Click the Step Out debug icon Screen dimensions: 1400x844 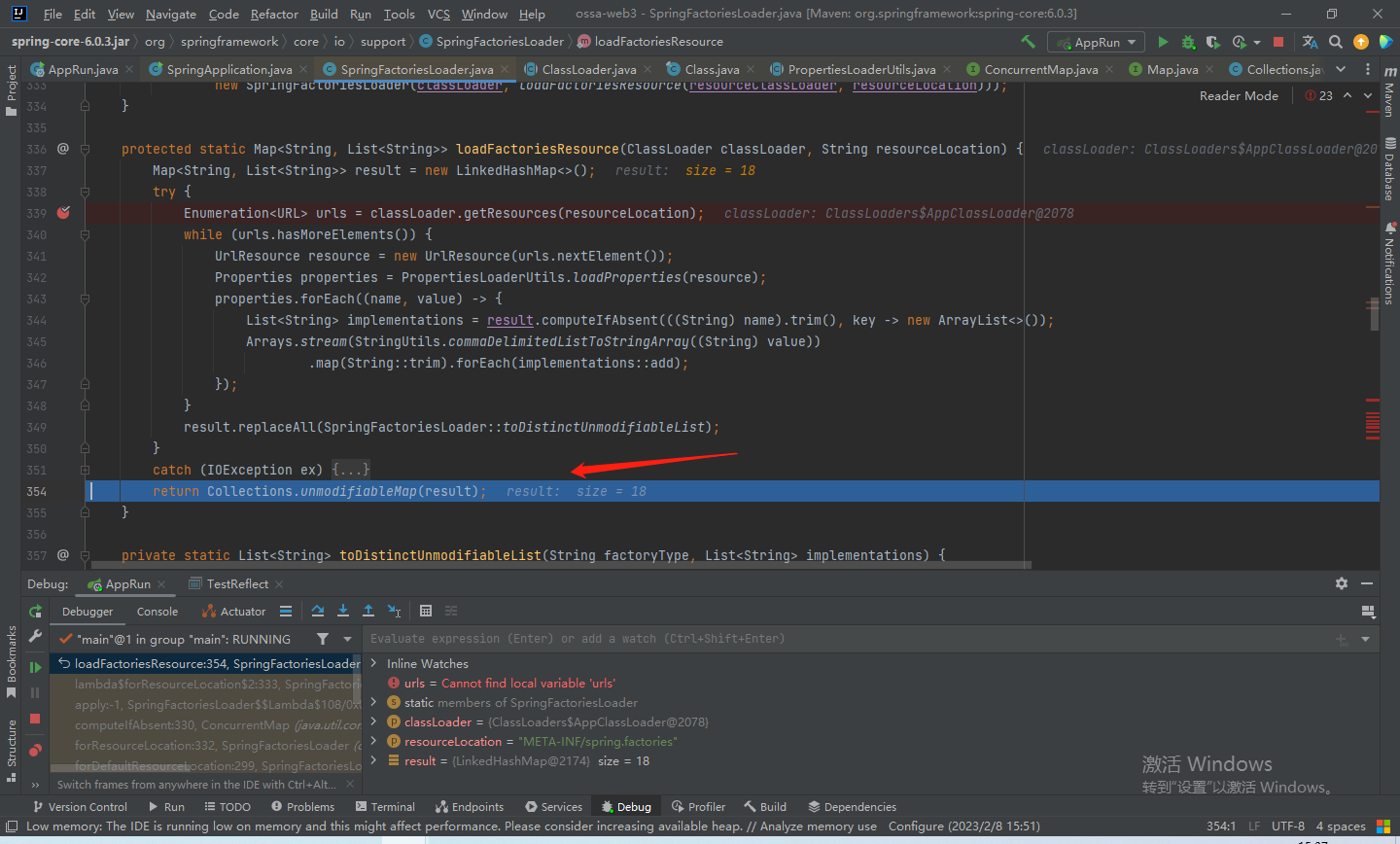pyautogui.click(x=368, y=611)
